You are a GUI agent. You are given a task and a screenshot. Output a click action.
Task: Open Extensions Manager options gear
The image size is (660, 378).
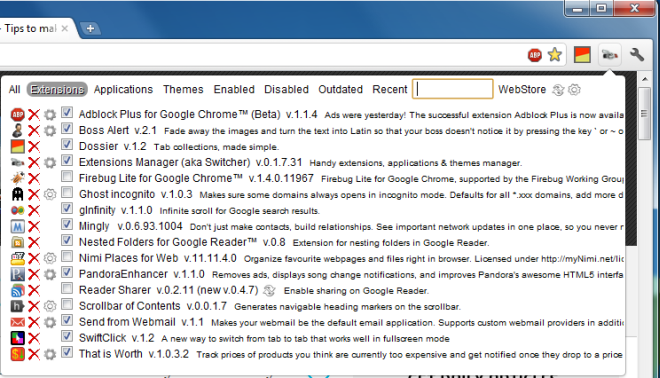(x=50, y=162)
